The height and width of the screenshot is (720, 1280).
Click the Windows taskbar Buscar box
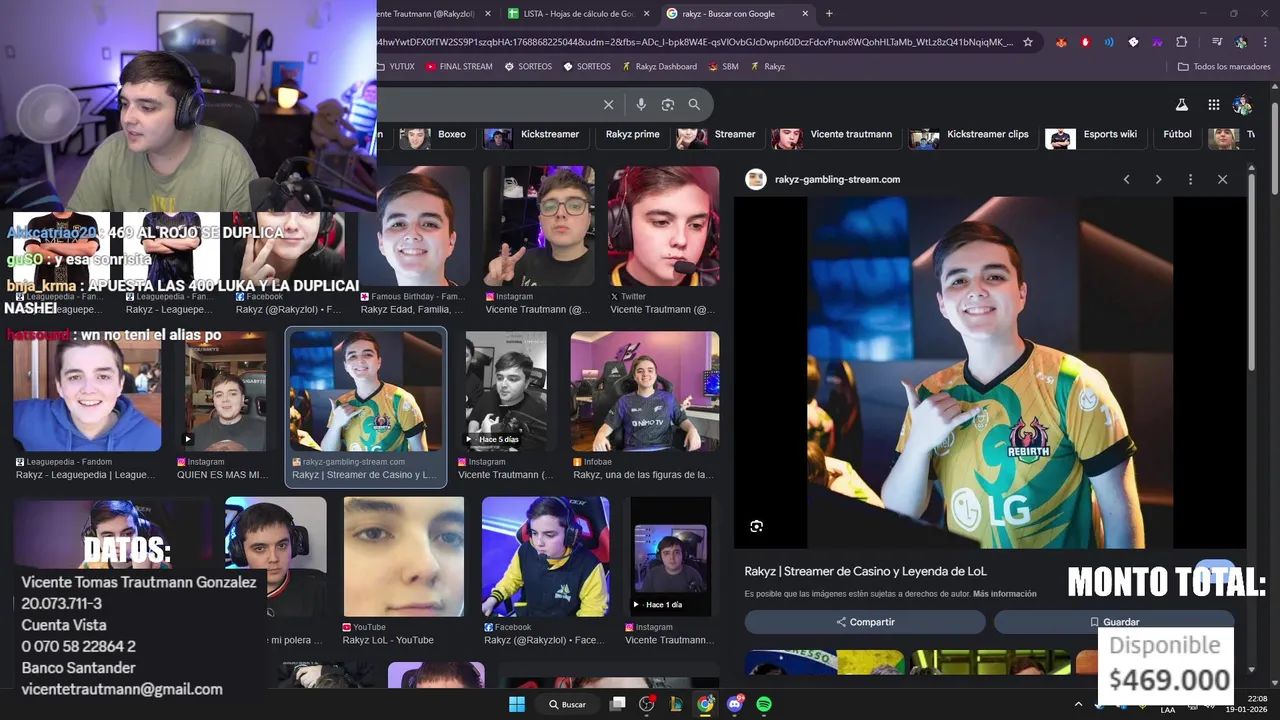567,704
